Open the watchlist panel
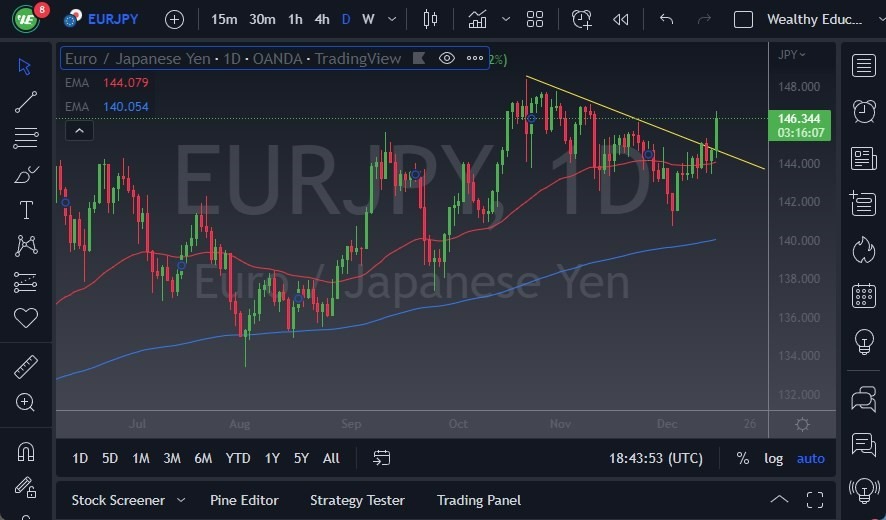The width and height of the screenshot is (886, 520). pyautogui.click(x=863, y=66)
